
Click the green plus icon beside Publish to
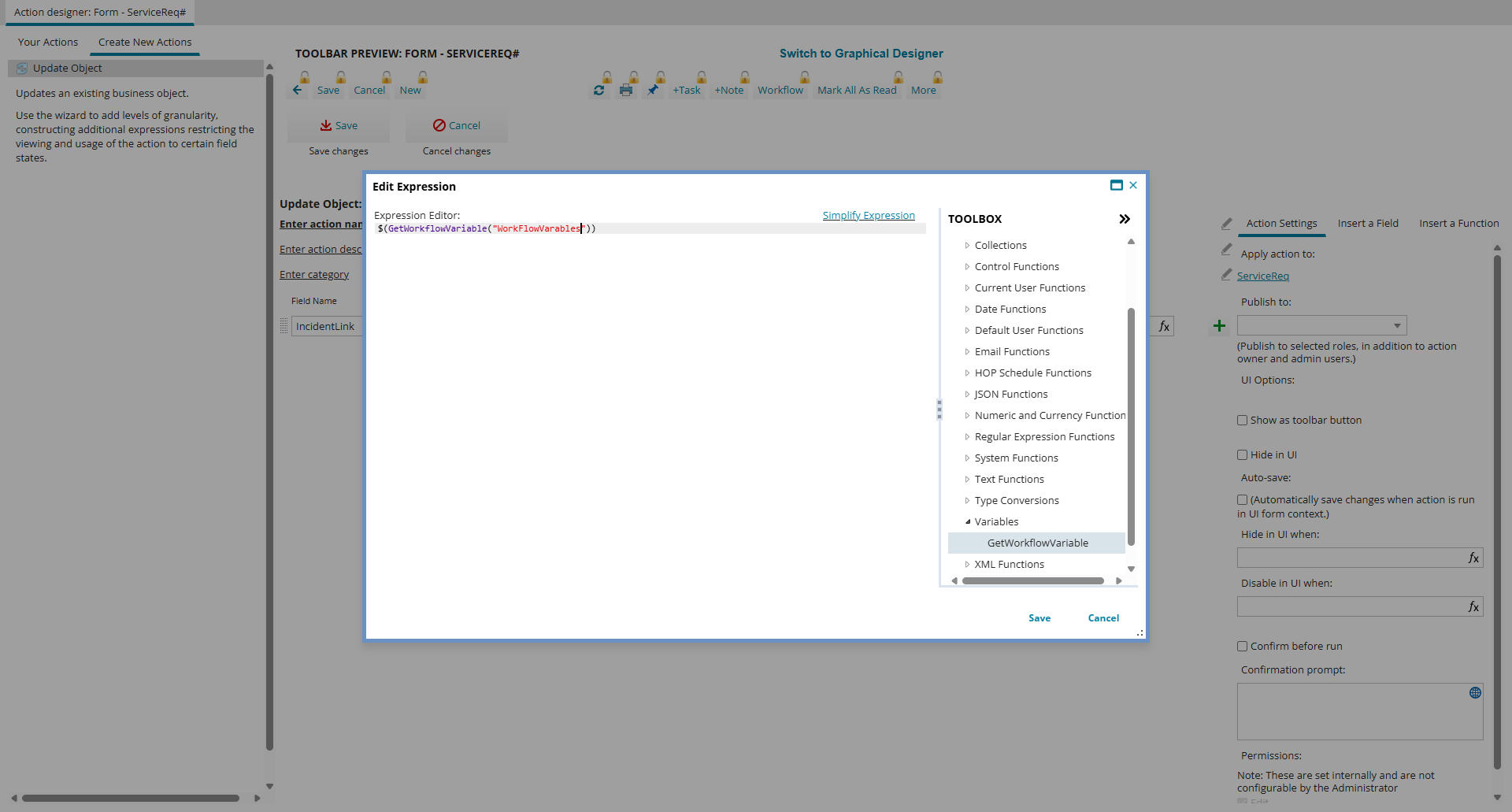(1219, 326)
